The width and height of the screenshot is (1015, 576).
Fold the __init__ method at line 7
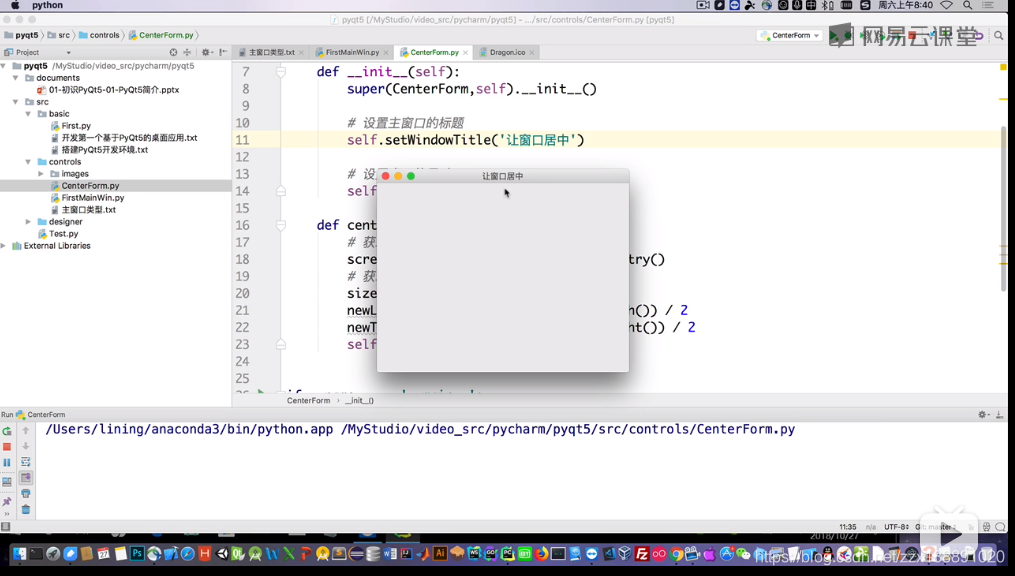(x=281, y=72)
